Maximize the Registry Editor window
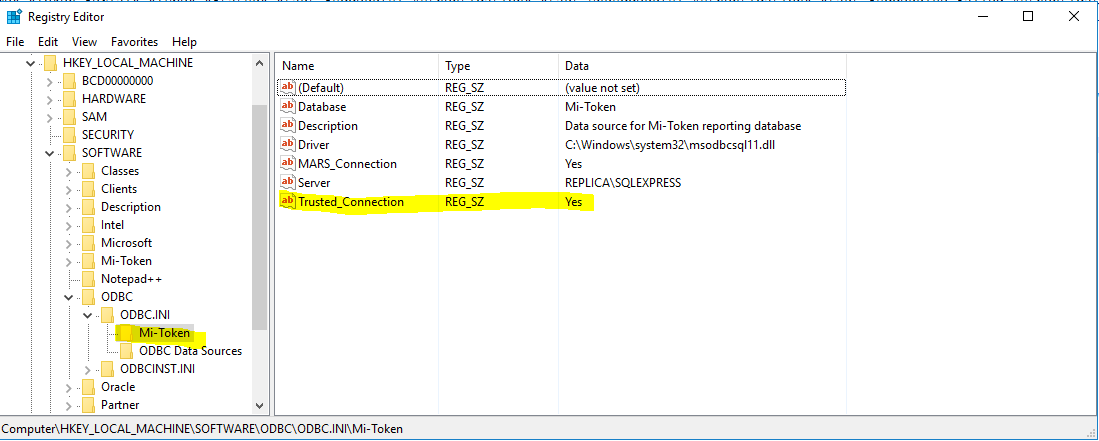Viewport: 1099px width, 441px height. coord(1028,17)
